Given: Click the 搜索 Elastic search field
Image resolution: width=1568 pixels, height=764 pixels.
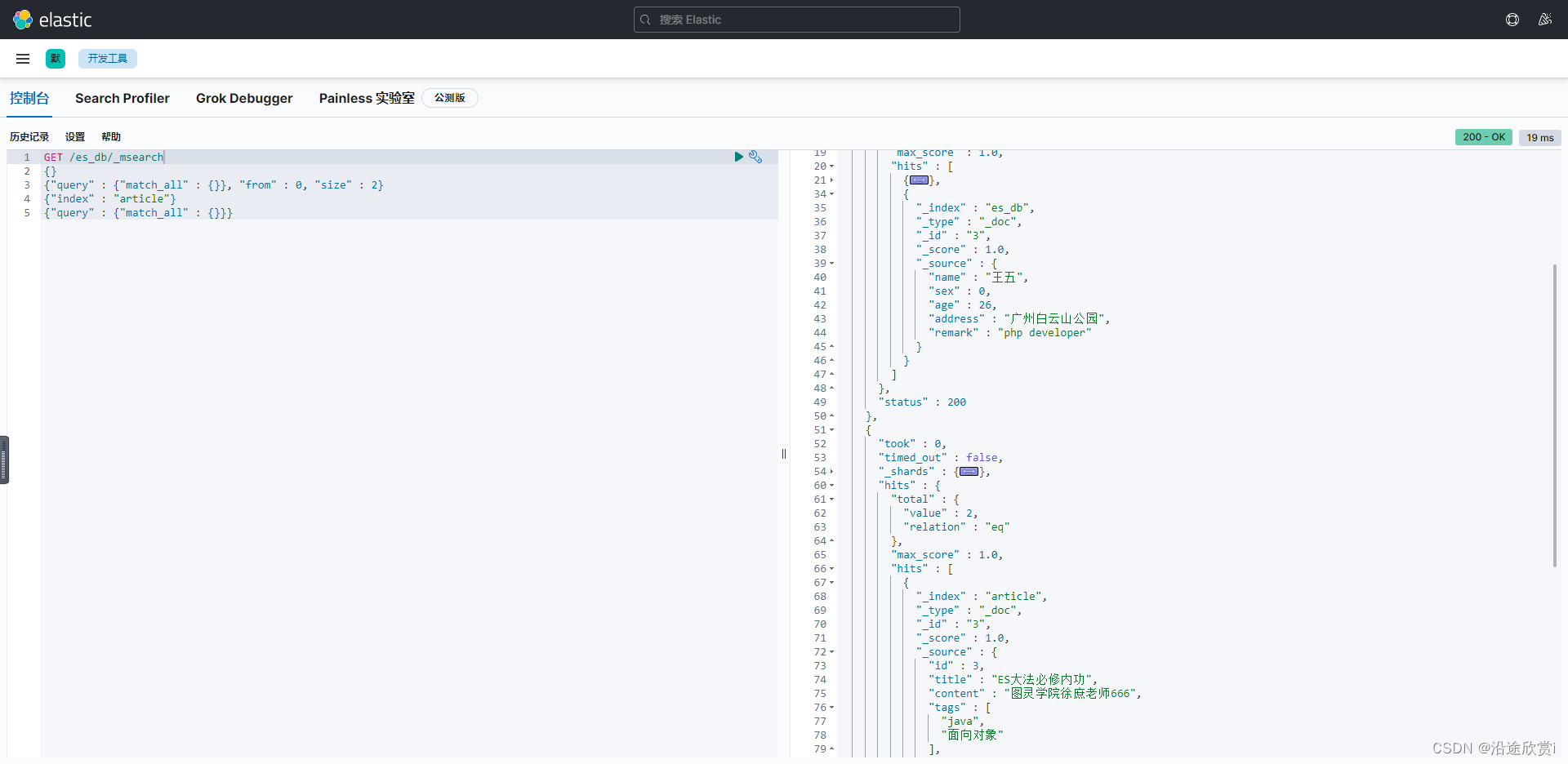Looking at the screenshot, I should point(796,20).
